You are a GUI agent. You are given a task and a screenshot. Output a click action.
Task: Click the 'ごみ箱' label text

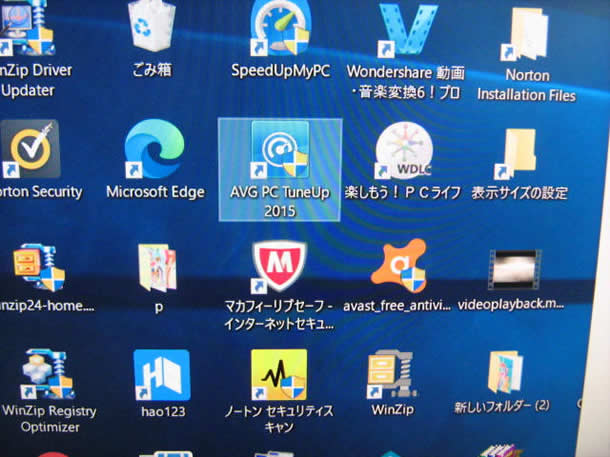coord(152,70)
